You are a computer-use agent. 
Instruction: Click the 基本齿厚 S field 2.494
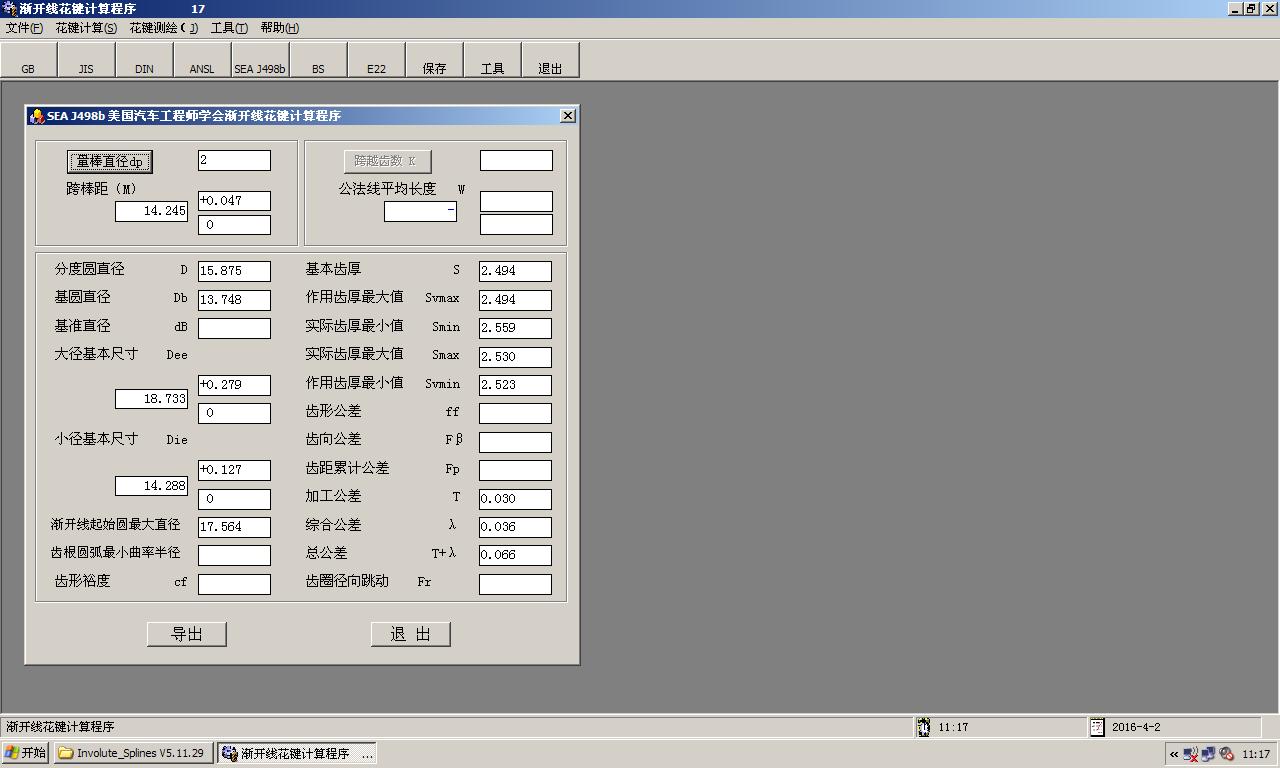tap(515, 271)
